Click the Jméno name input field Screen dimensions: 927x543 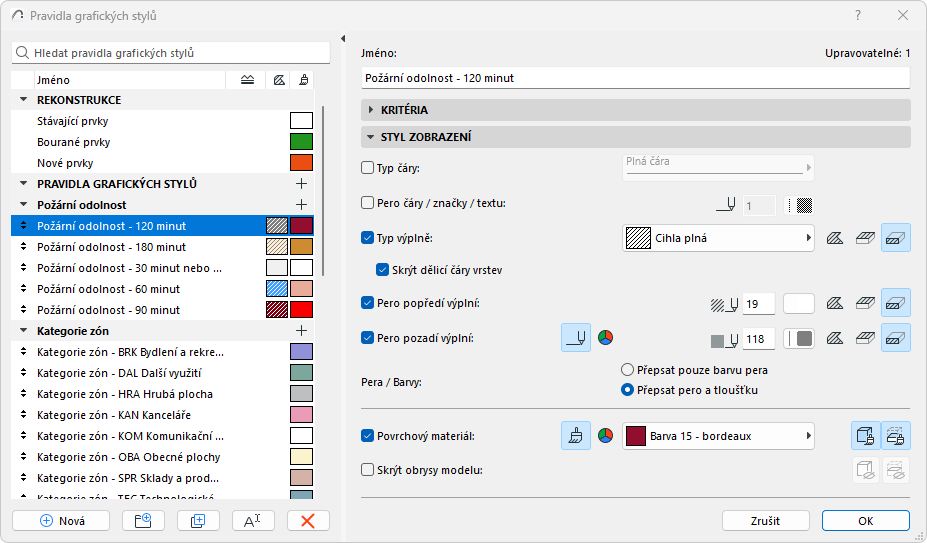(635, 77)
